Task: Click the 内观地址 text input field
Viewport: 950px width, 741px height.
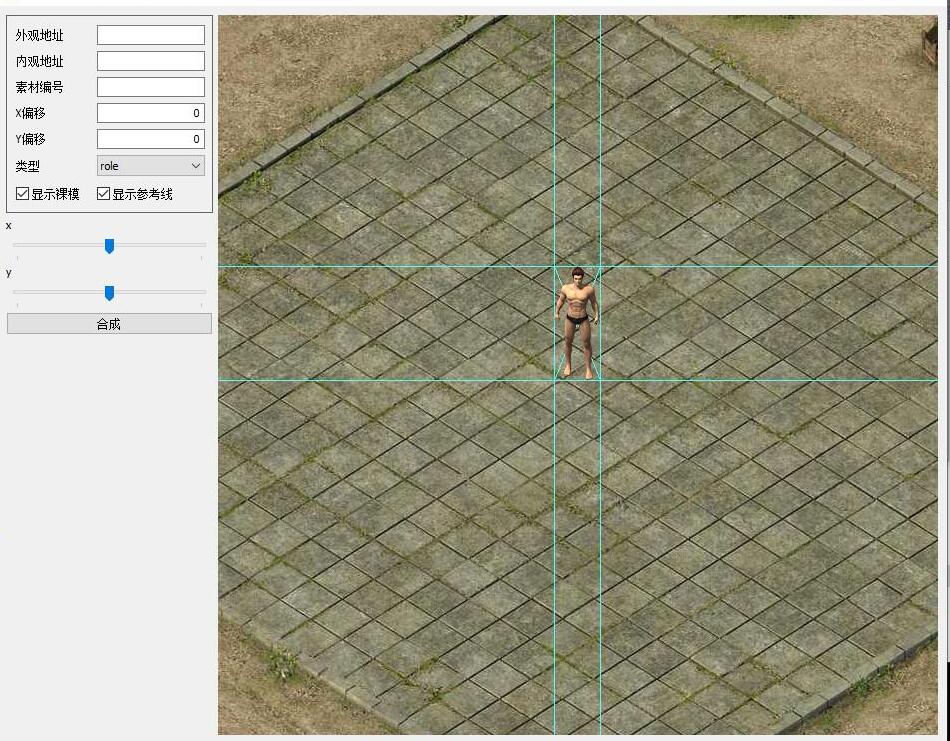Action: pyautogui.click(x=150, y=61)
